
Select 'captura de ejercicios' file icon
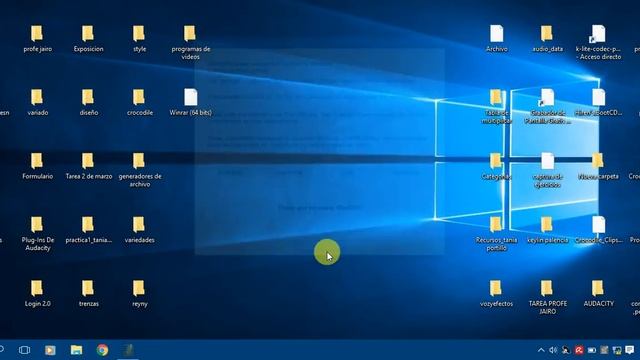[547, 161]
